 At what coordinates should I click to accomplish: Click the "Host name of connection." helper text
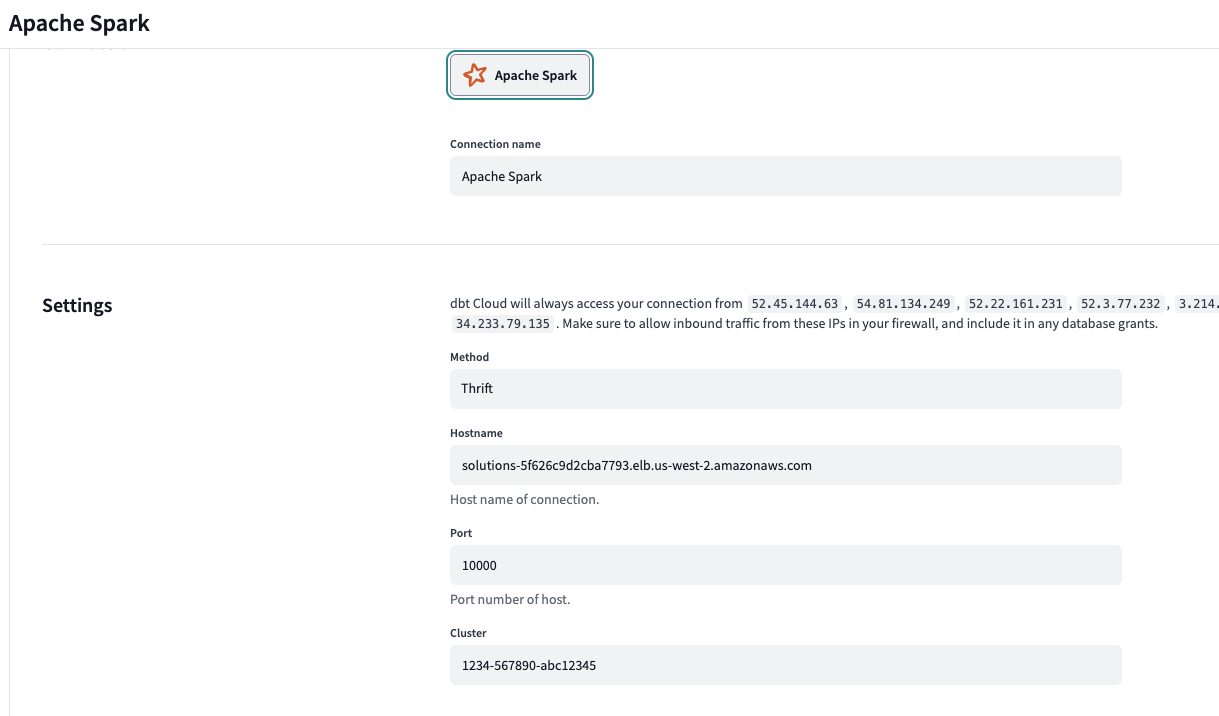coord(525,499)
